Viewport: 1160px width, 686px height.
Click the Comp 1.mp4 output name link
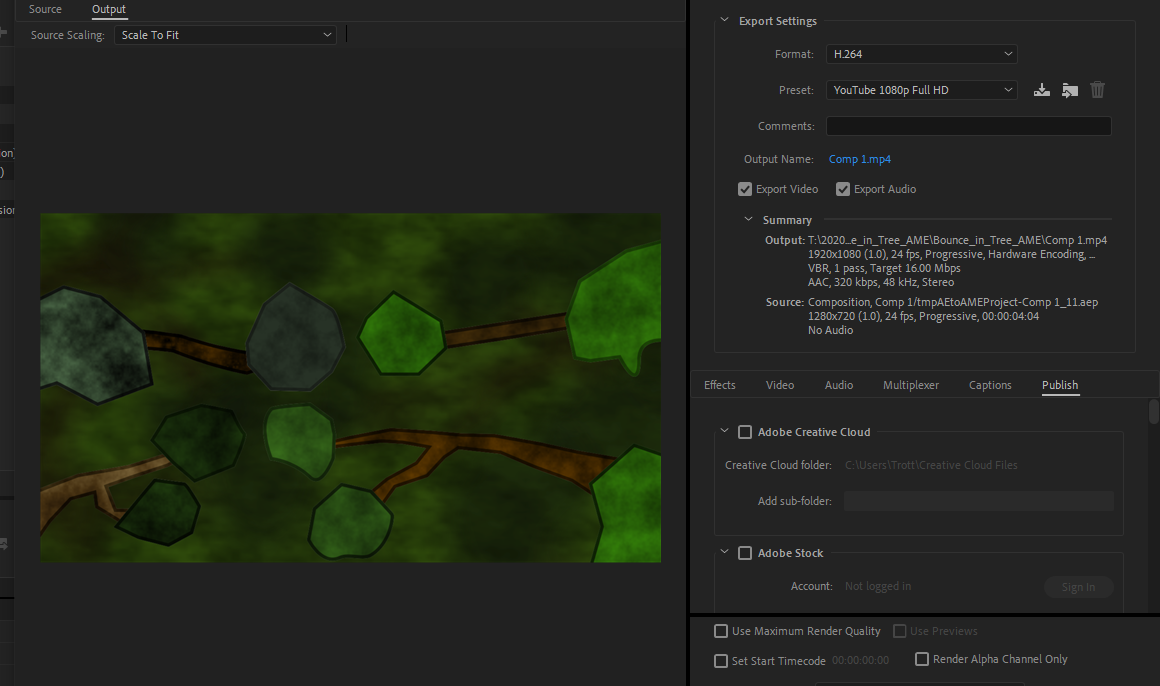[859, 159]
